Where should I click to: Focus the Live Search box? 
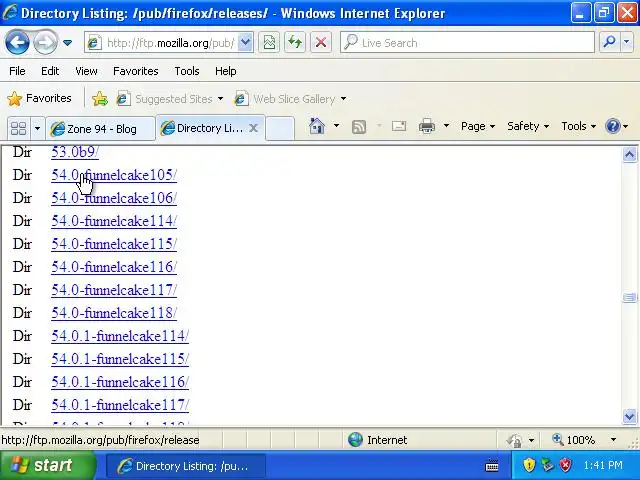(467, 42)
